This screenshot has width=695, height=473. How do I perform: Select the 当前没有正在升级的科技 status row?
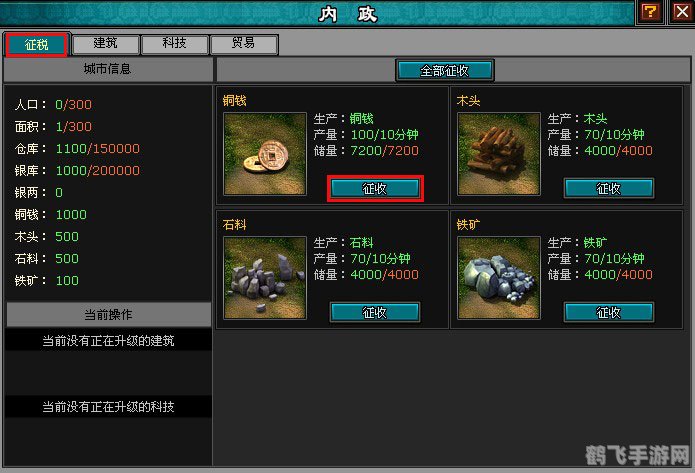click(x=108, y=407)
